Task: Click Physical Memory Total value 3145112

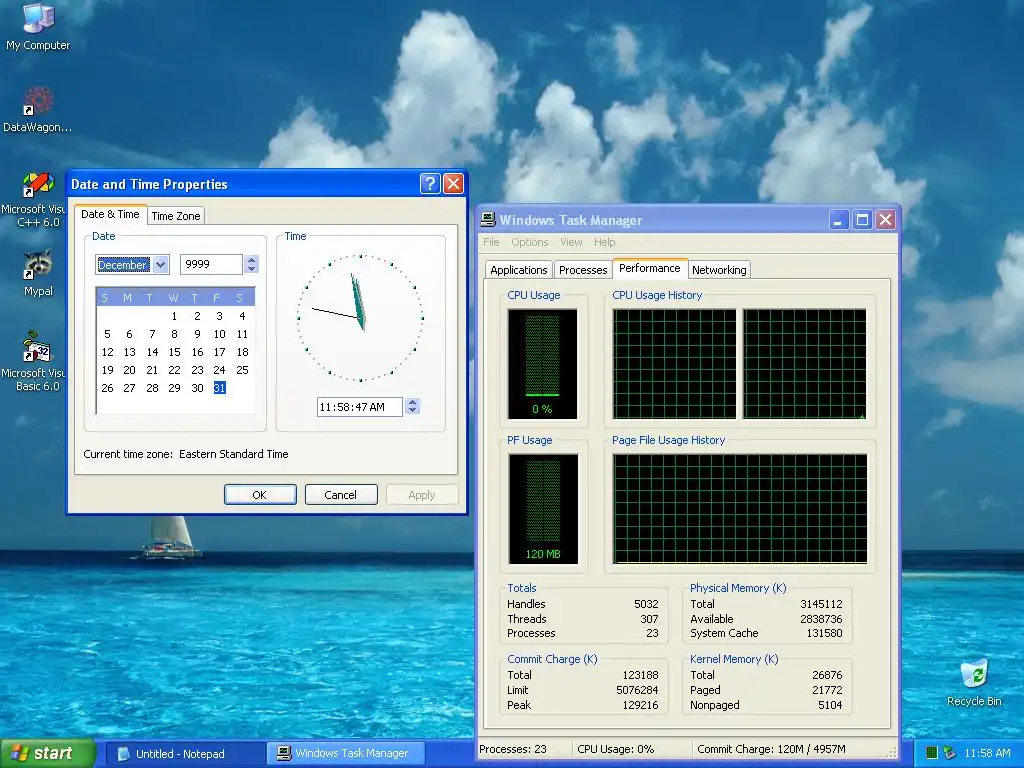Action: pos(821,604)
